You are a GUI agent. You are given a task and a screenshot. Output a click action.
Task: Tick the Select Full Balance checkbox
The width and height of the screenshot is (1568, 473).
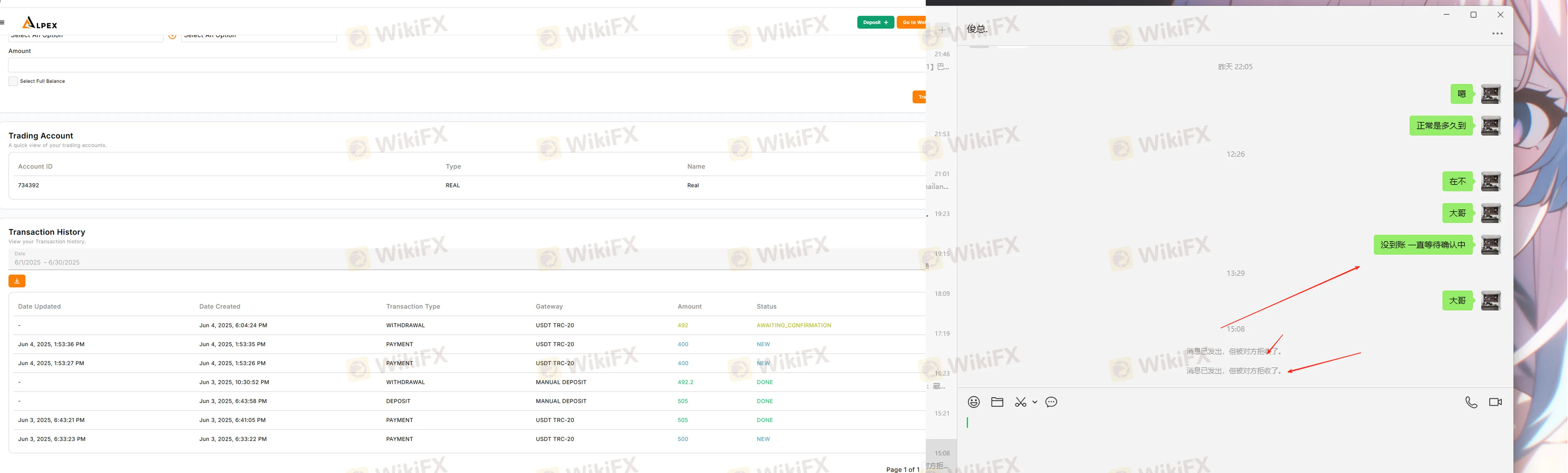pyautogui.click(x=13, y=81)
